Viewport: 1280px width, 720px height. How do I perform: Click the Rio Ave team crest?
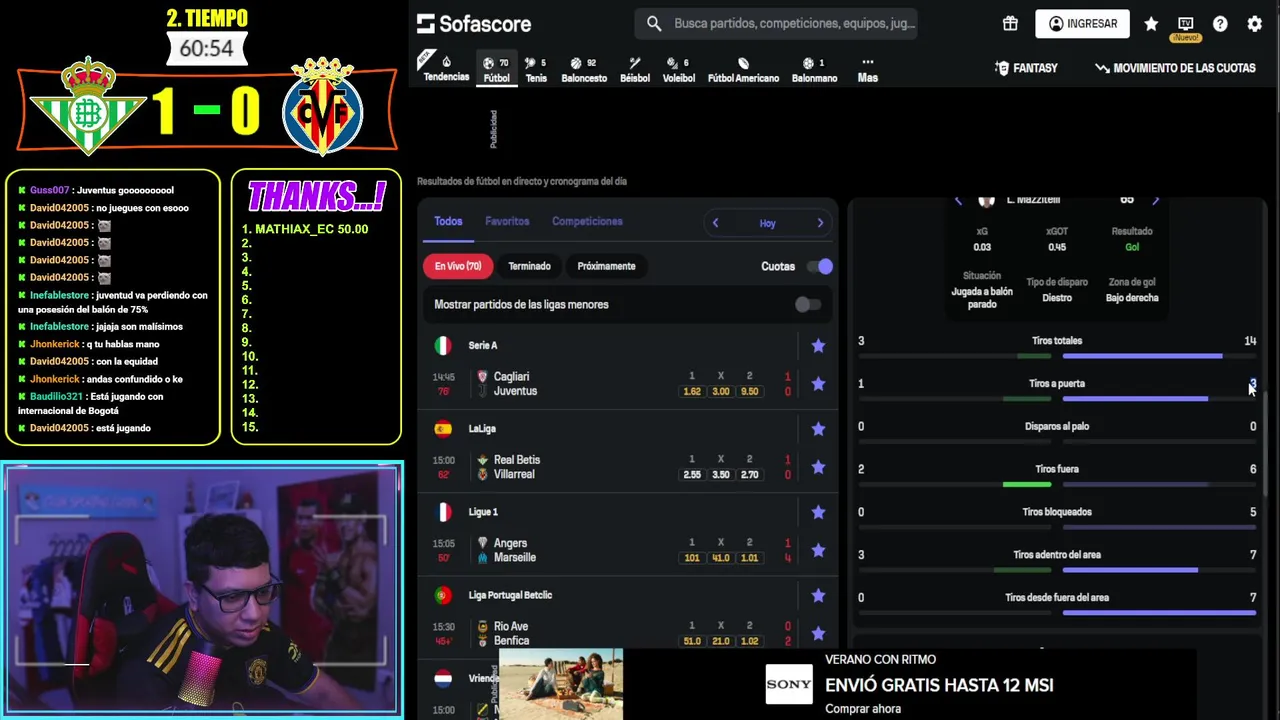click(483, 627)
